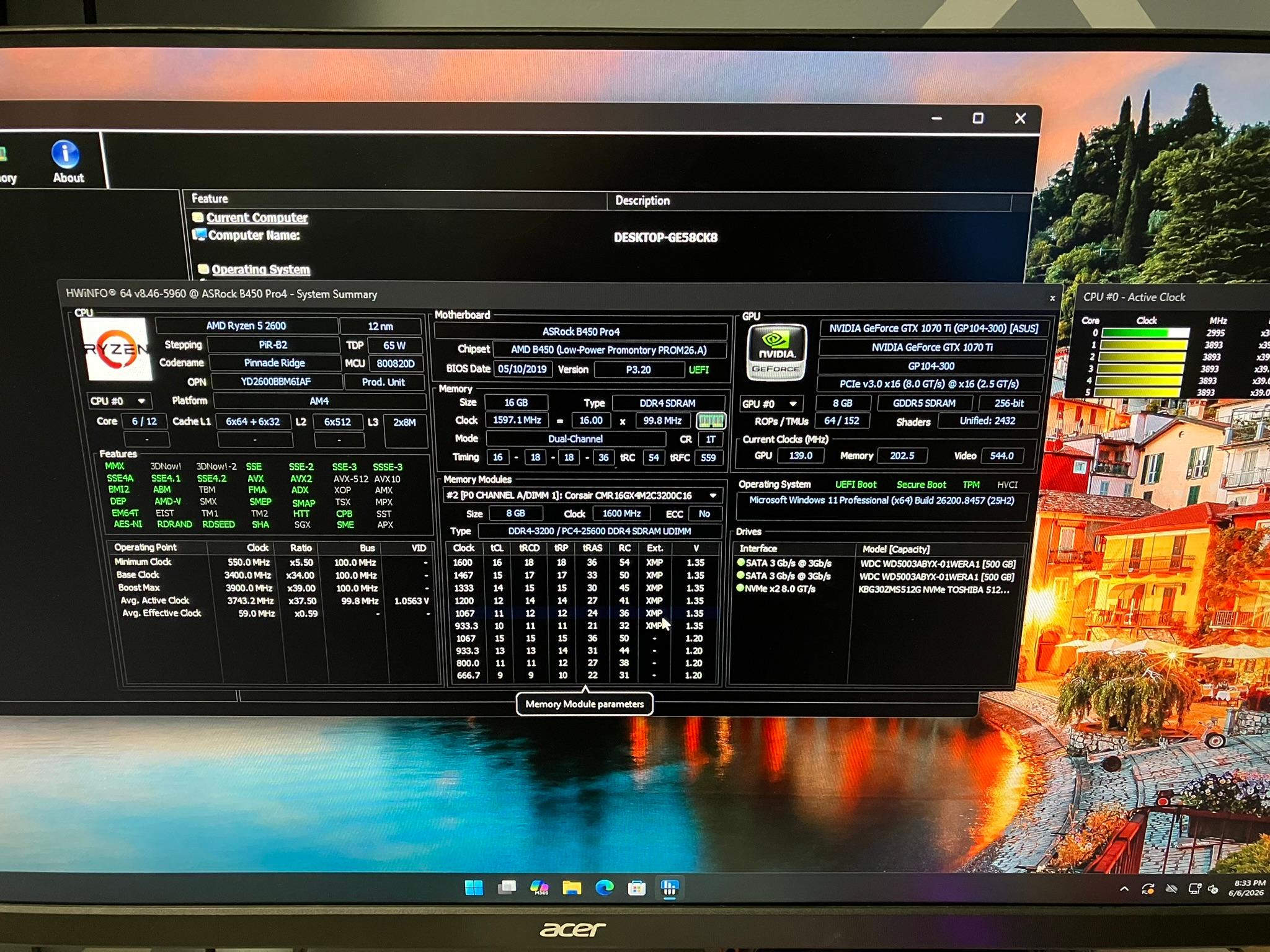
Task: Click the OneDrive cloud tray icon
Action: pyautogui.click(x=1171, y=889)
